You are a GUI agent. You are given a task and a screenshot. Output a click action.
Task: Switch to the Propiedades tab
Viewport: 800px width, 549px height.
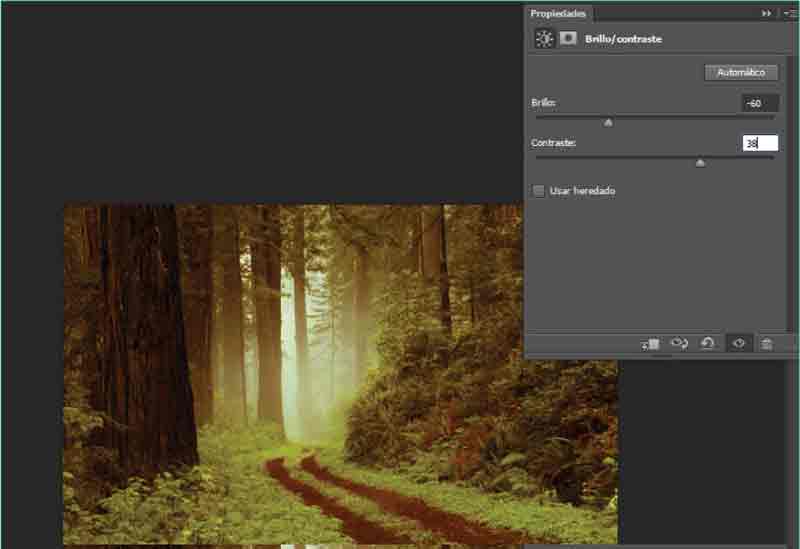pyautogui.click(x=559, y=13)
